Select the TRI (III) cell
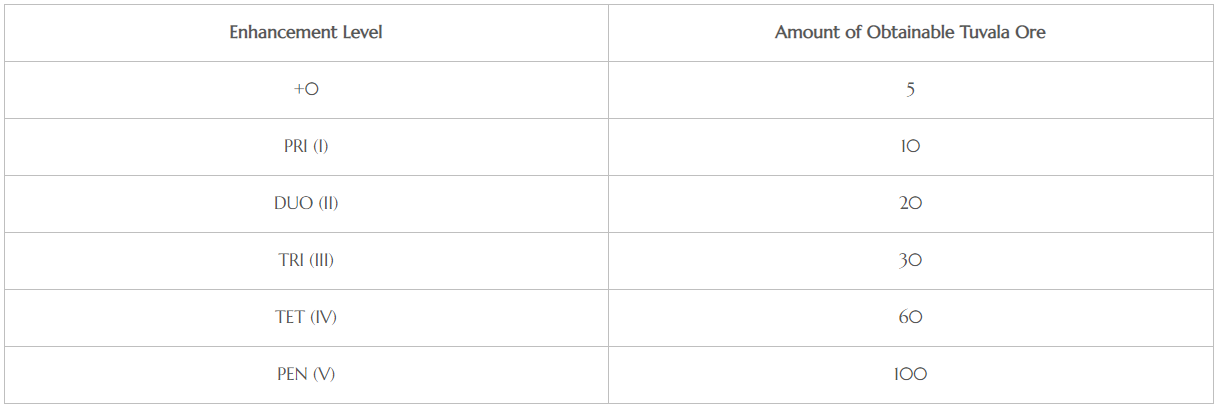Viewport: 1220px width, 408px height. pos(306,260)
